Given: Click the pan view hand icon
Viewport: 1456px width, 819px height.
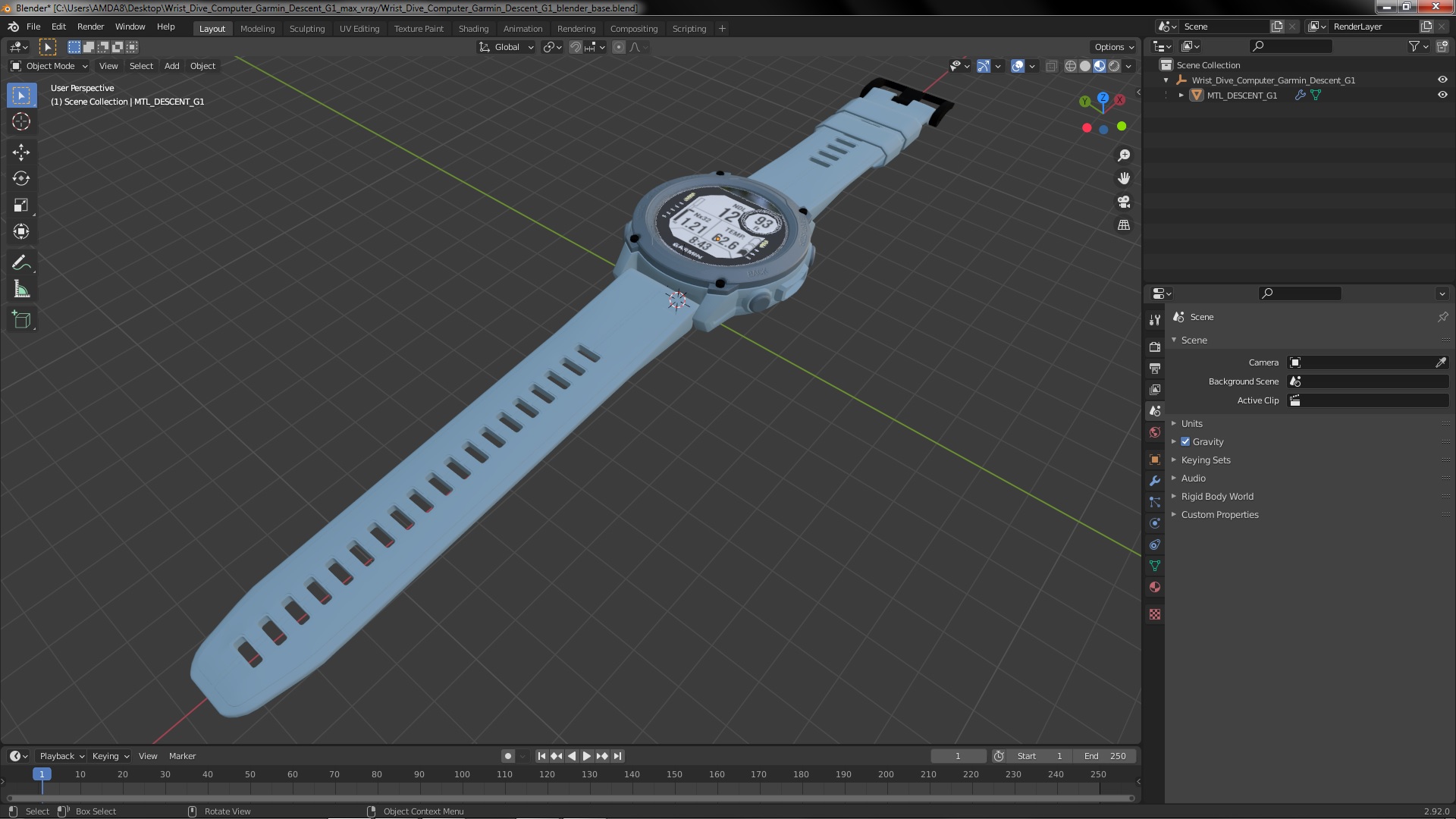Looking at the screenshot, I should [1124, 178].
